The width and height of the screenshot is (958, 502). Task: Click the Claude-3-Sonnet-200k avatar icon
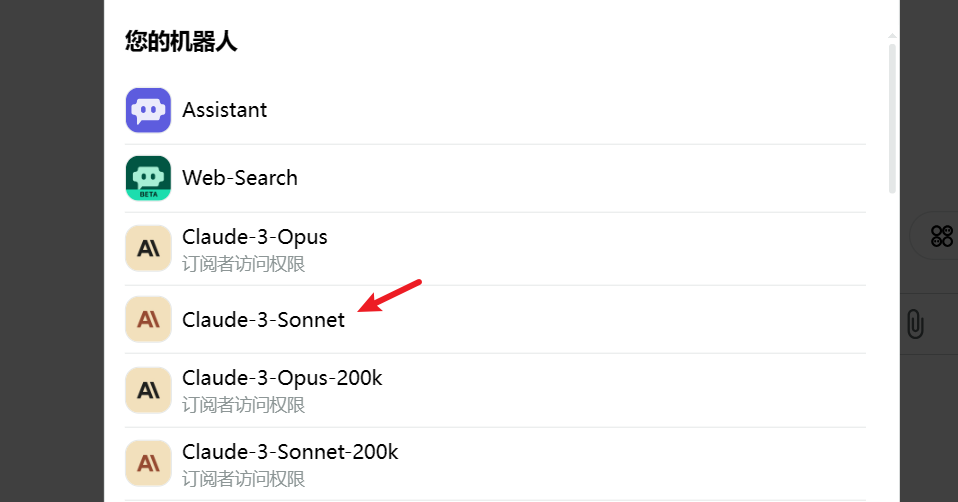tap(148, 464)
